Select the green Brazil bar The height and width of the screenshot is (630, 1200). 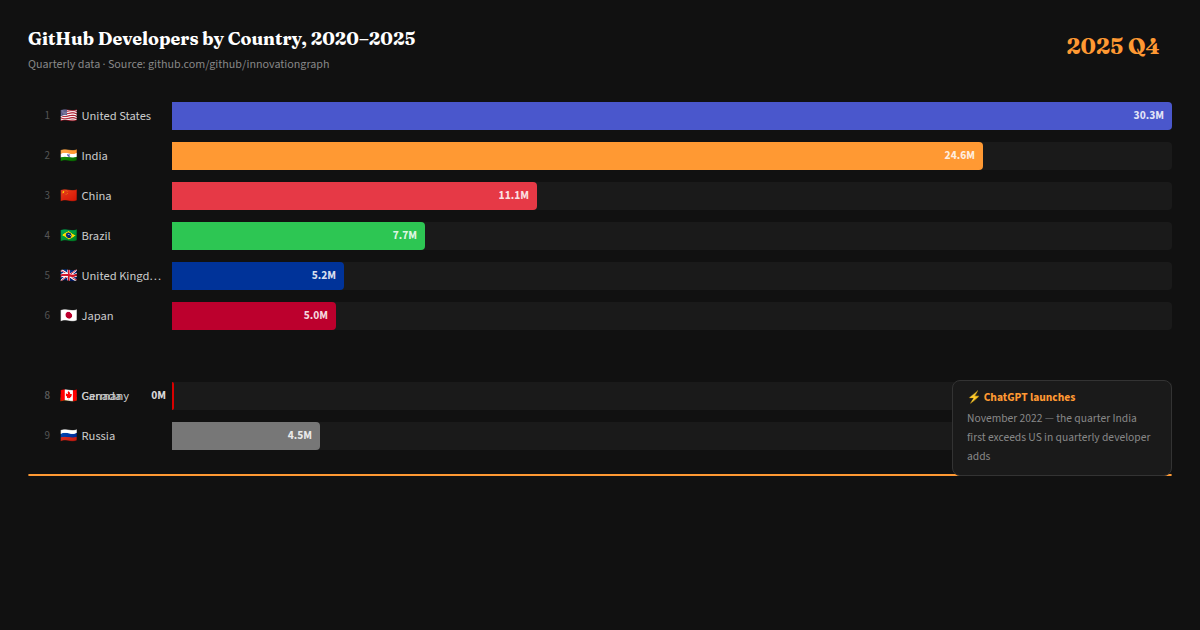[x=298, y=236]
